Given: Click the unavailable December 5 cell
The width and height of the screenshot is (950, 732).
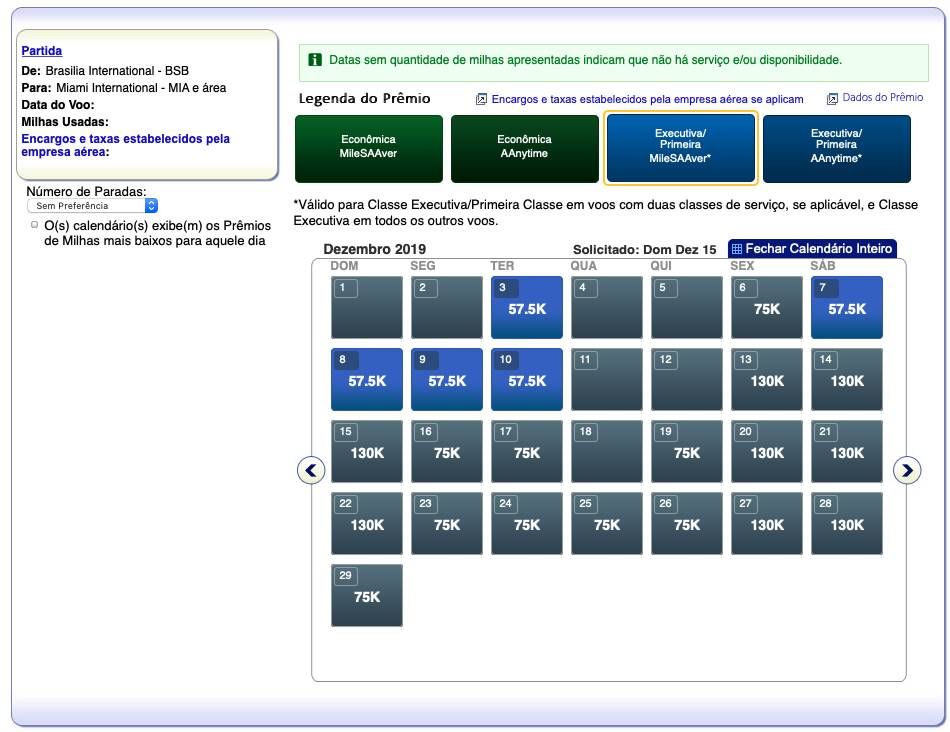Looking at the screenshot, I should point(687,307).
